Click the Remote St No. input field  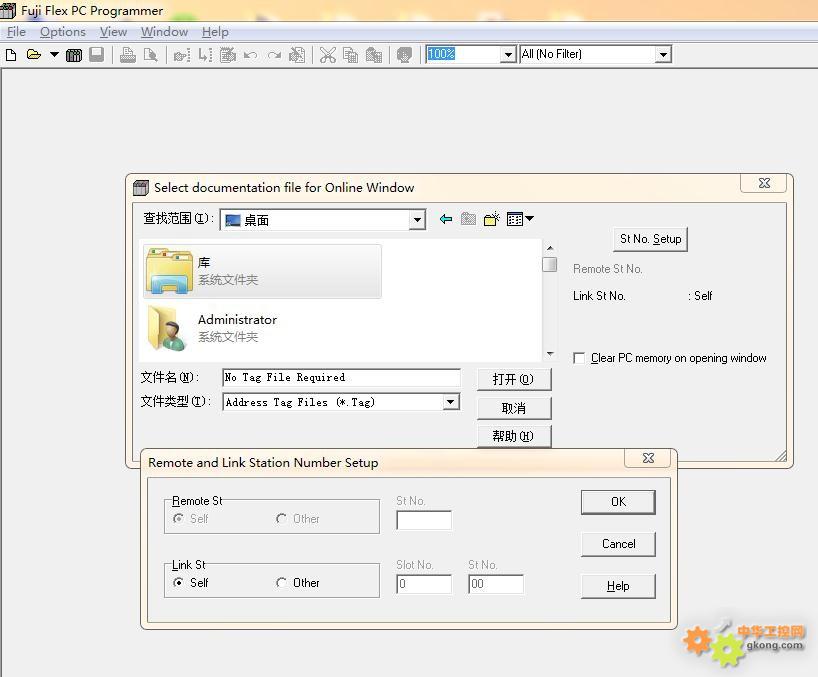tap(424, 520)
